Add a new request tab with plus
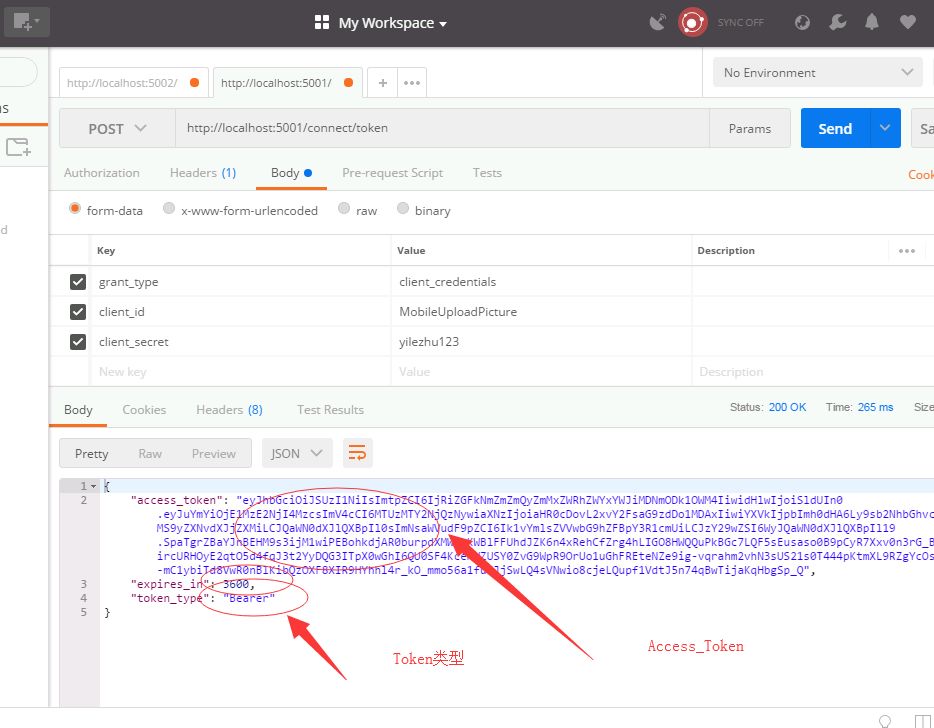Screen dimensions: 934x728 tap(382, 83)
